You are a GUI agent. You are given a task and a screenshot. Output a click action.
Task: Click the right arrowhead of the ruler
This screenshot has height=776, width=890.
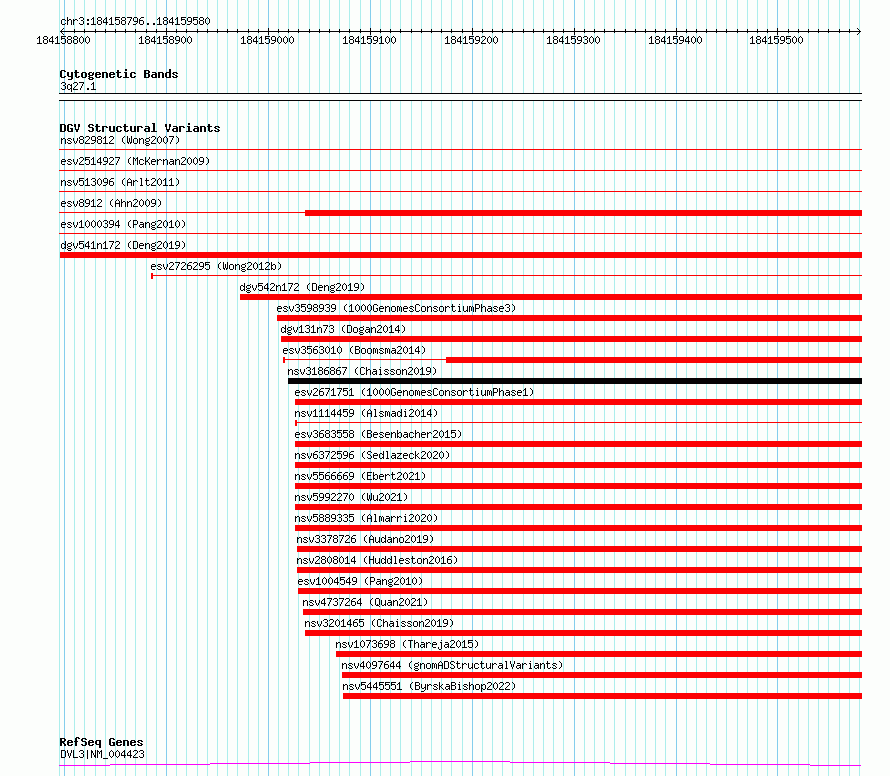(859, 31)
